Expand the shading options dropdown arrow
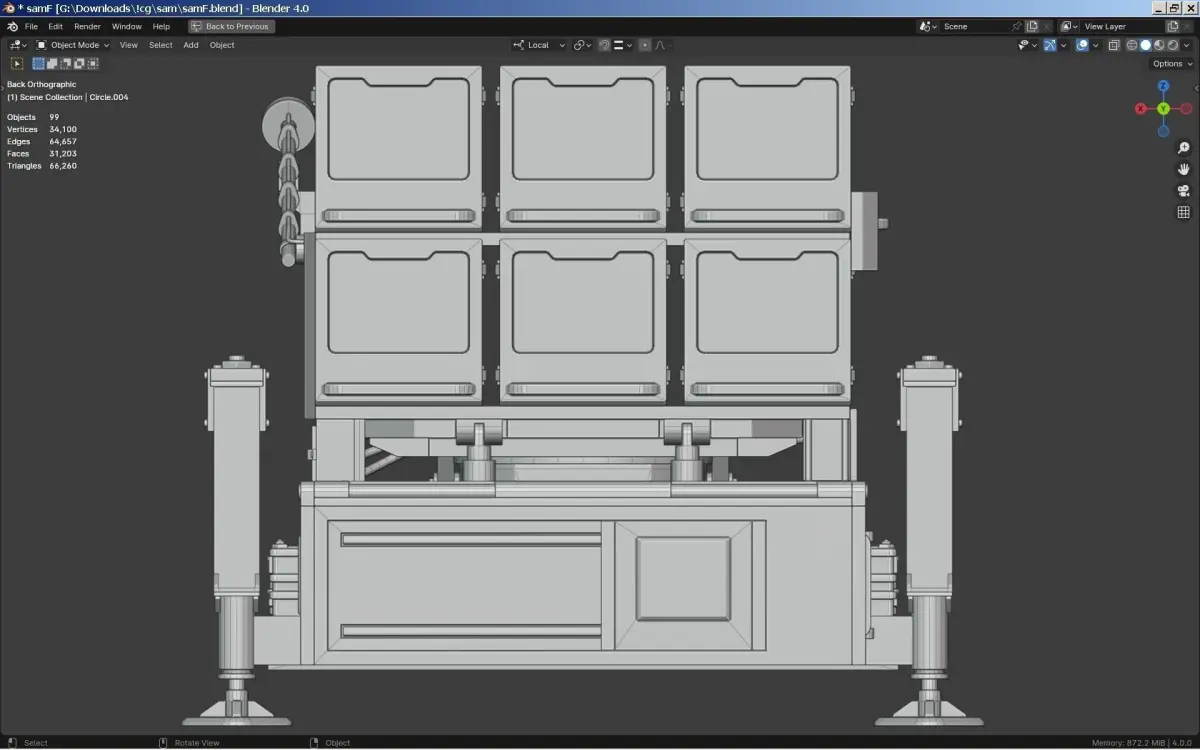 pos(1186,45)
